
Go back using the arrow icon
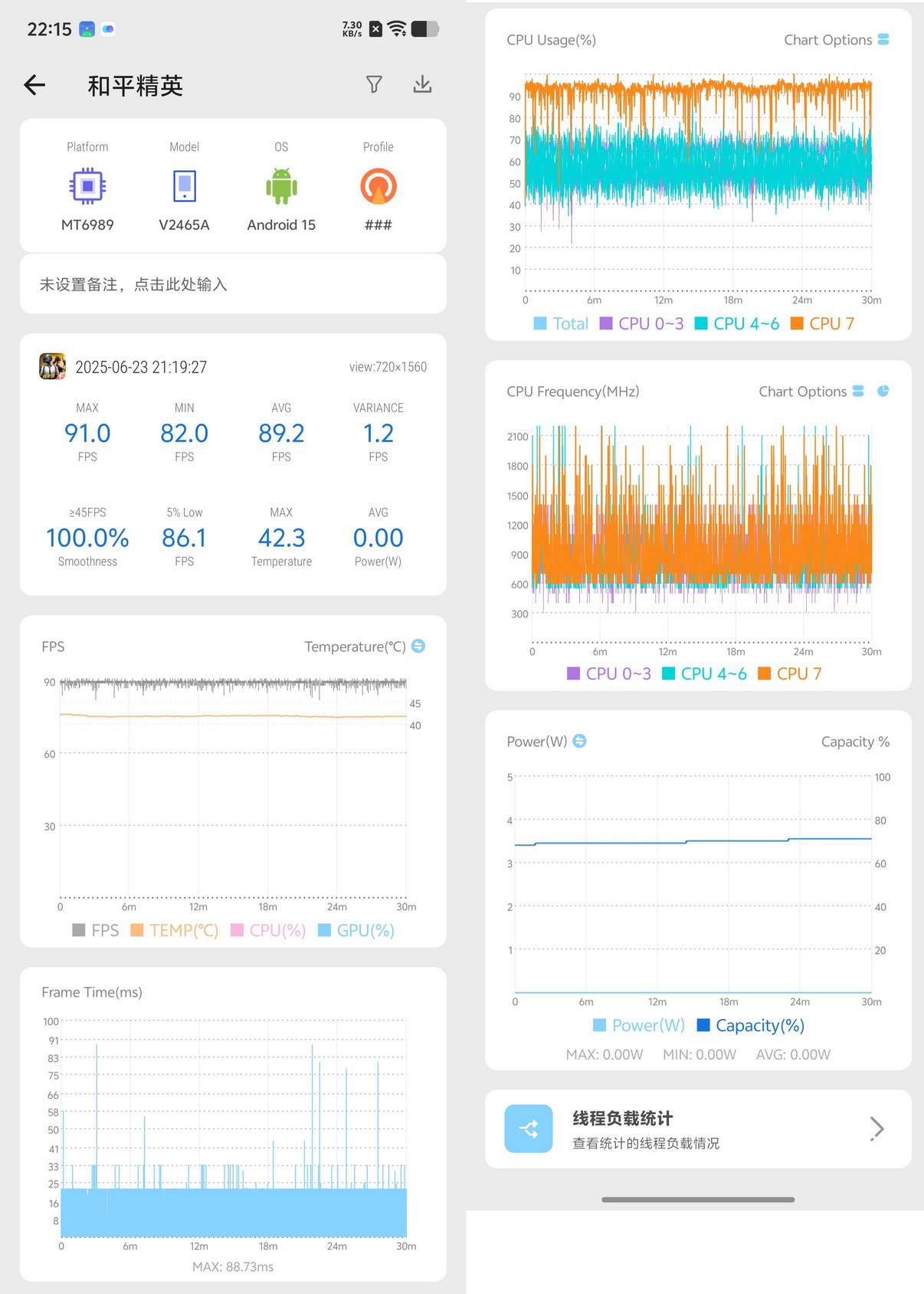(34, 85)
